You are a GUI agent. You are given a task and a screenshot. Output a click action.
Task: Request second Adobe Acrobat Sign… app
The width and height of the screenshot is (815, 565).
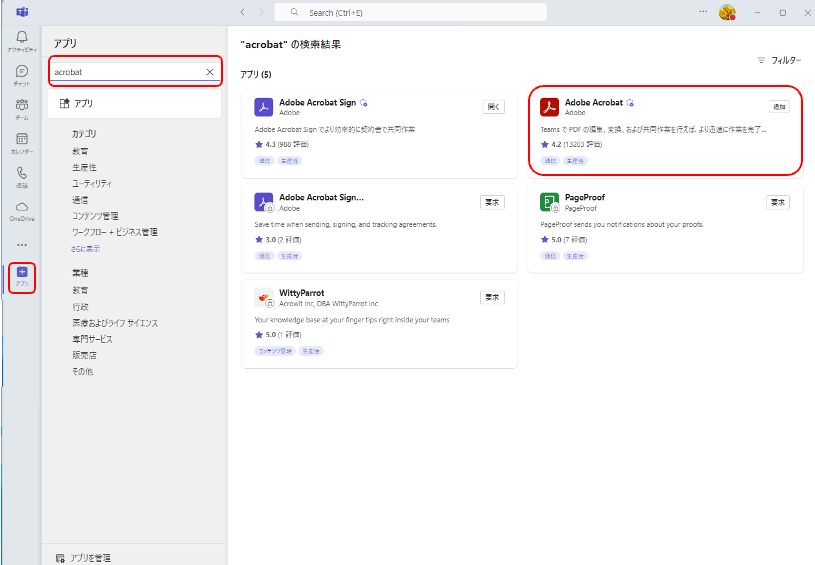[492, 203]
